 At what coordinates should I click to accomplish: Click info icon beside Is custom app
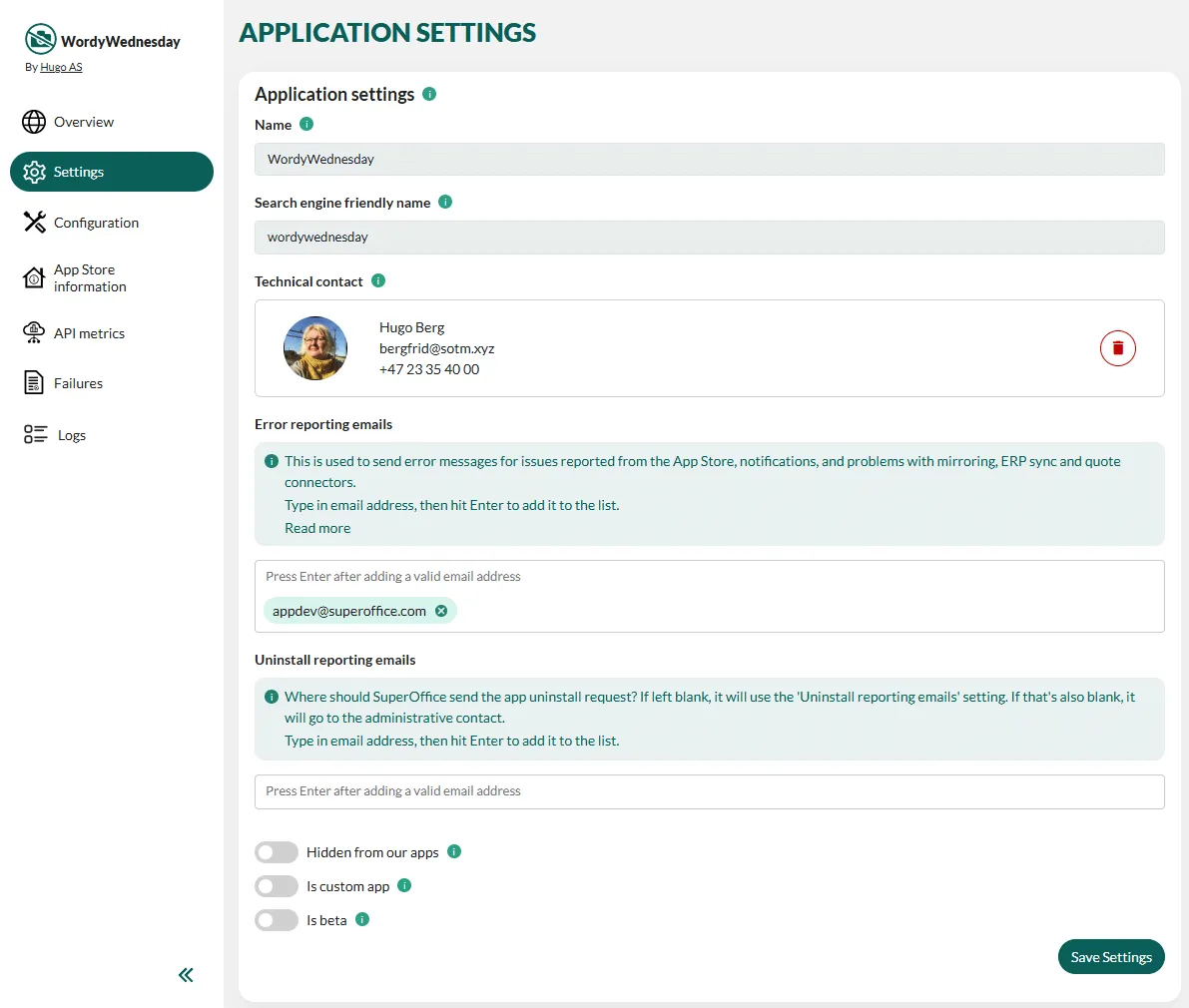click(x=404, y=885)
